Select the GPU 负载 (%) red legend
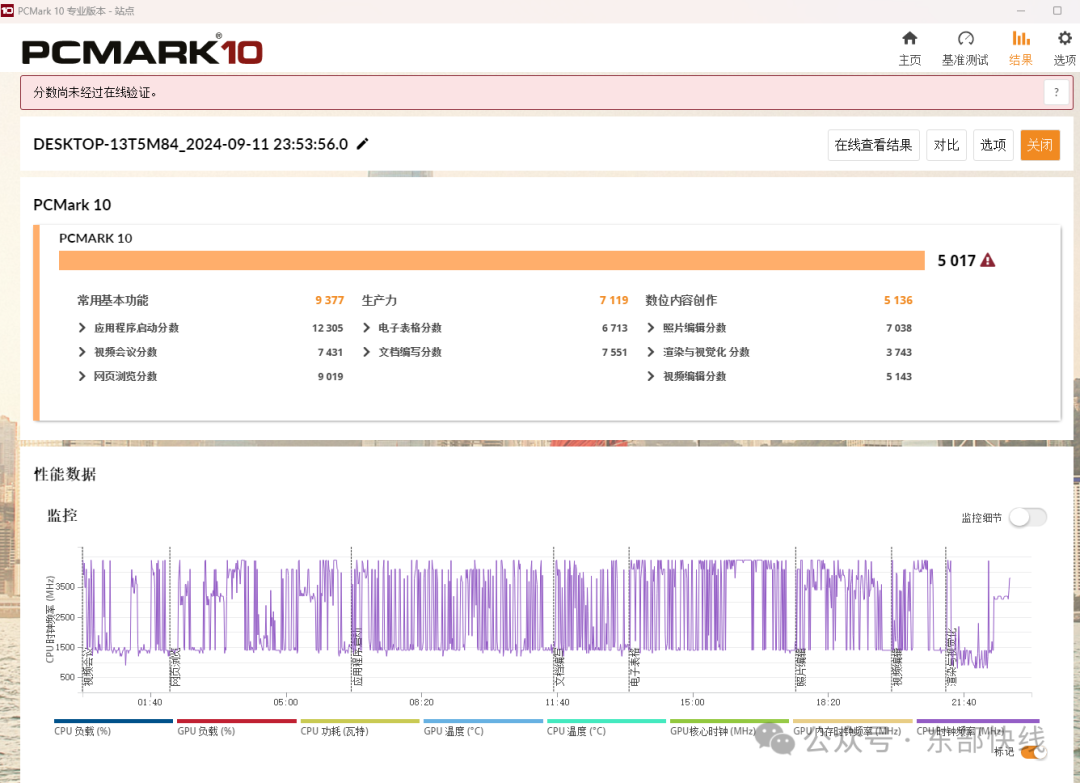The height and width of the screenshot is (783, 1080). point(236,727)
